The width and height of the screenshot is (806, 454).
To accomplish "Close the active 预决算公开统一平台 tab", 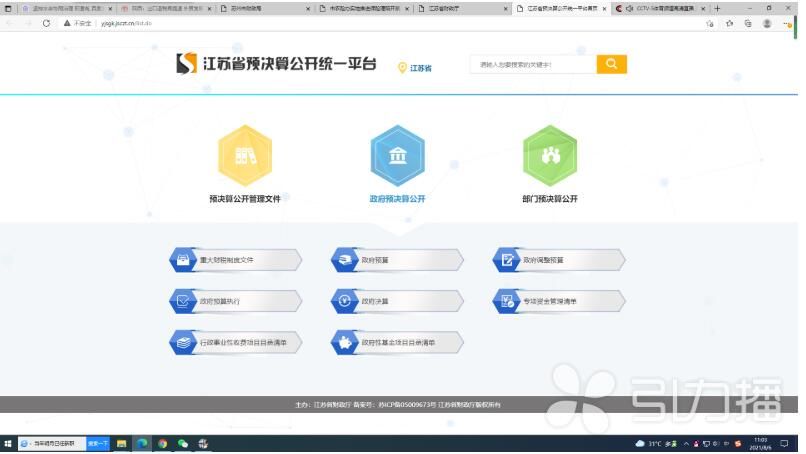I will [604, 8].
